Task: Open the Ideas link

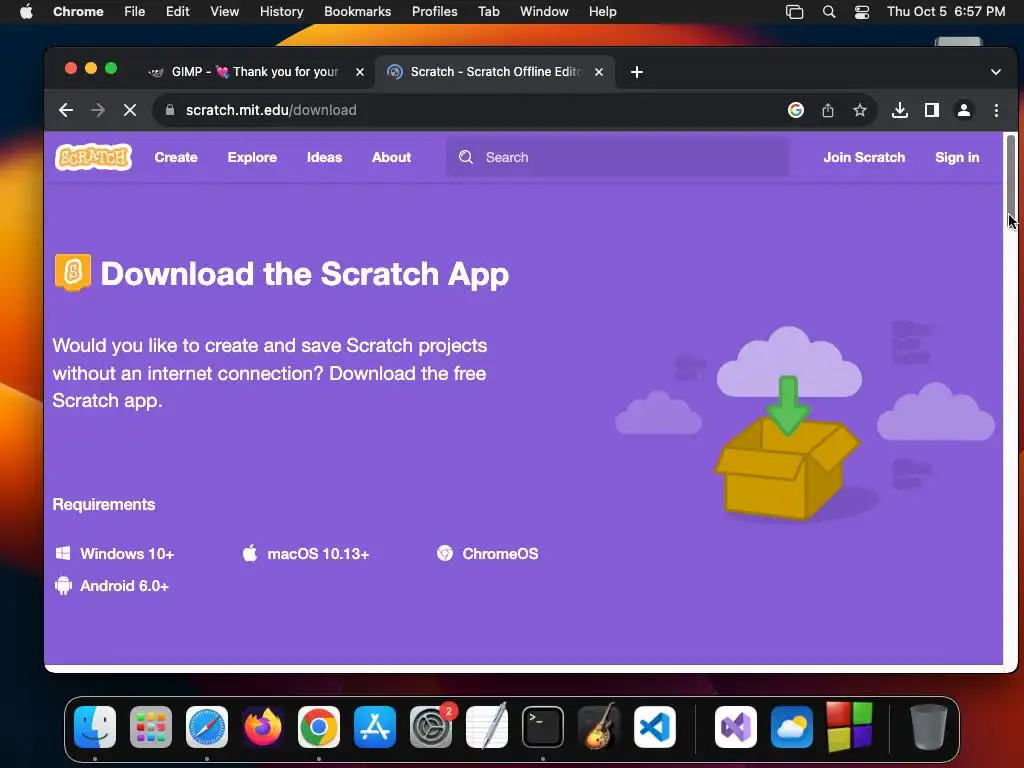Action: coord(325,157)
